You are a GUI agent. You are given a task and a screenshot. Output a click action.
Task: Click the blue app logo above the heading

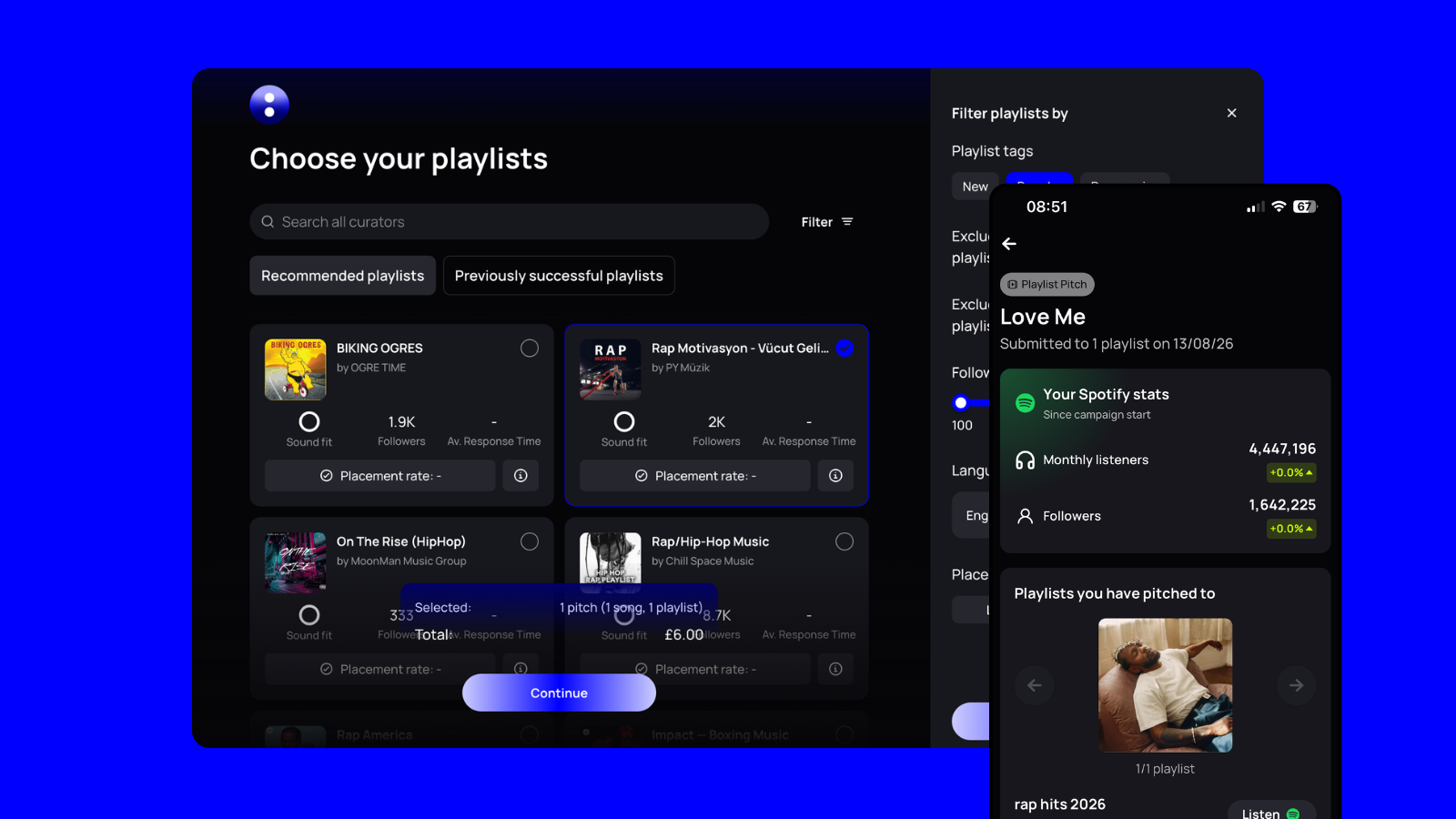(269, 105)
